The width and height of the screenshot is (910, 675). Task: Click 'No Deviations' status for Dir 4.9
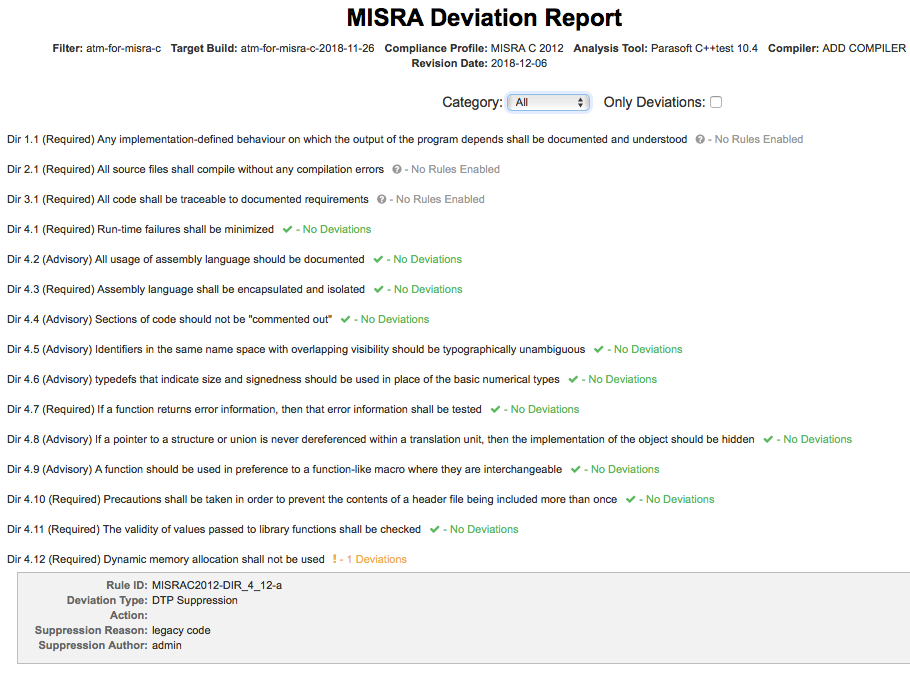pyautogui.click(x=625, y=470)
